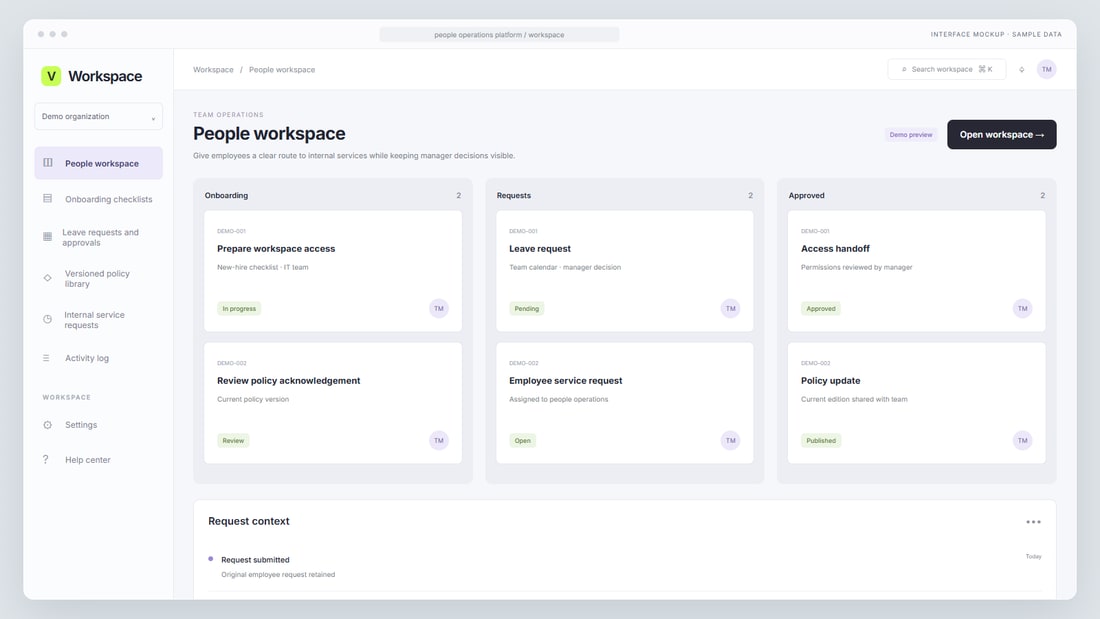Open Onboarding checklists page
The width and height of the screenshot is (1100, 619).
(98, 199)
